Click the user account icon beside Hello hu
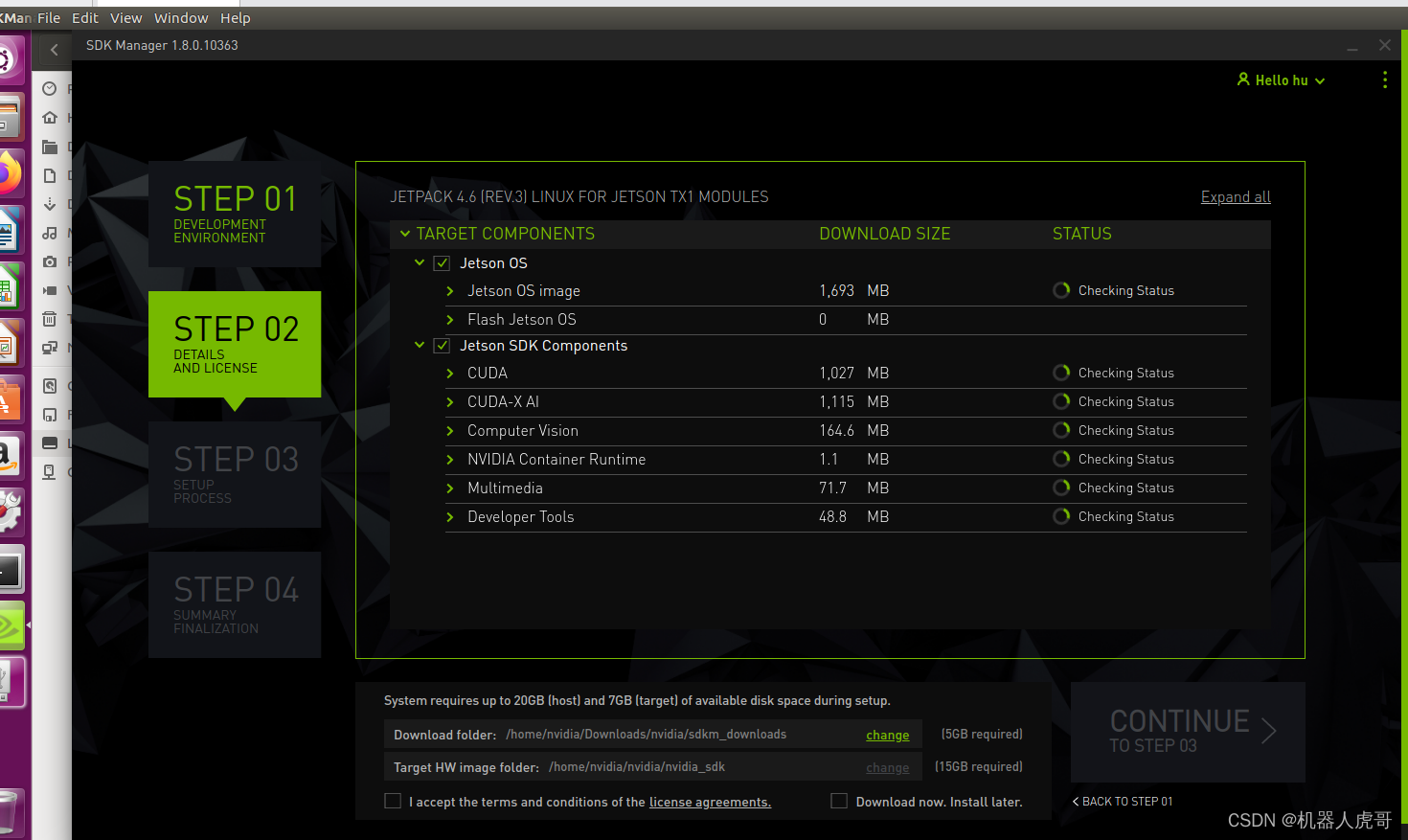The height and width of the screenshot is (840, 1408). 1243,79
